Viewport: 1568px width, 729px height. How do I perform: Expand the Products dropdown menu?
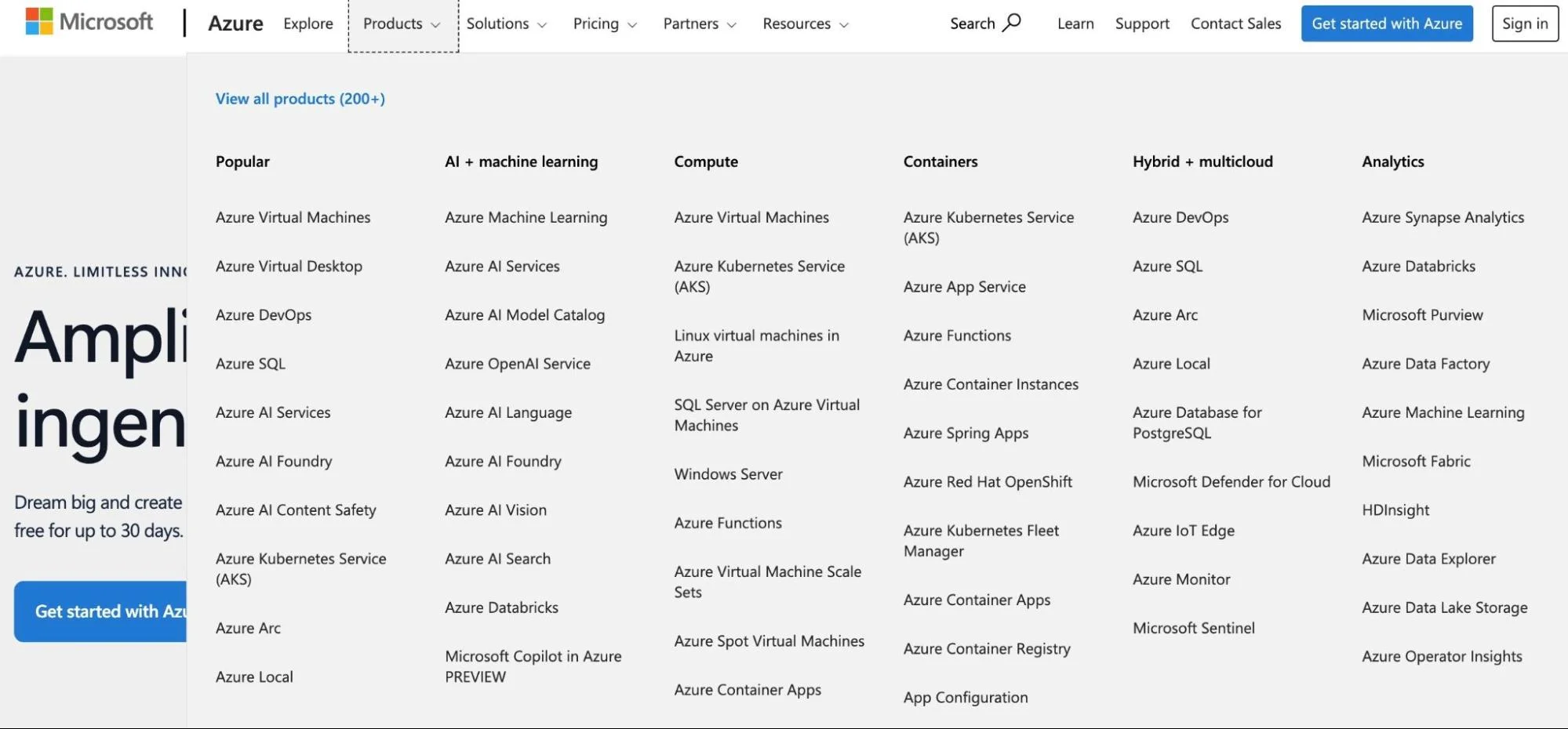(x=402, y=24)
